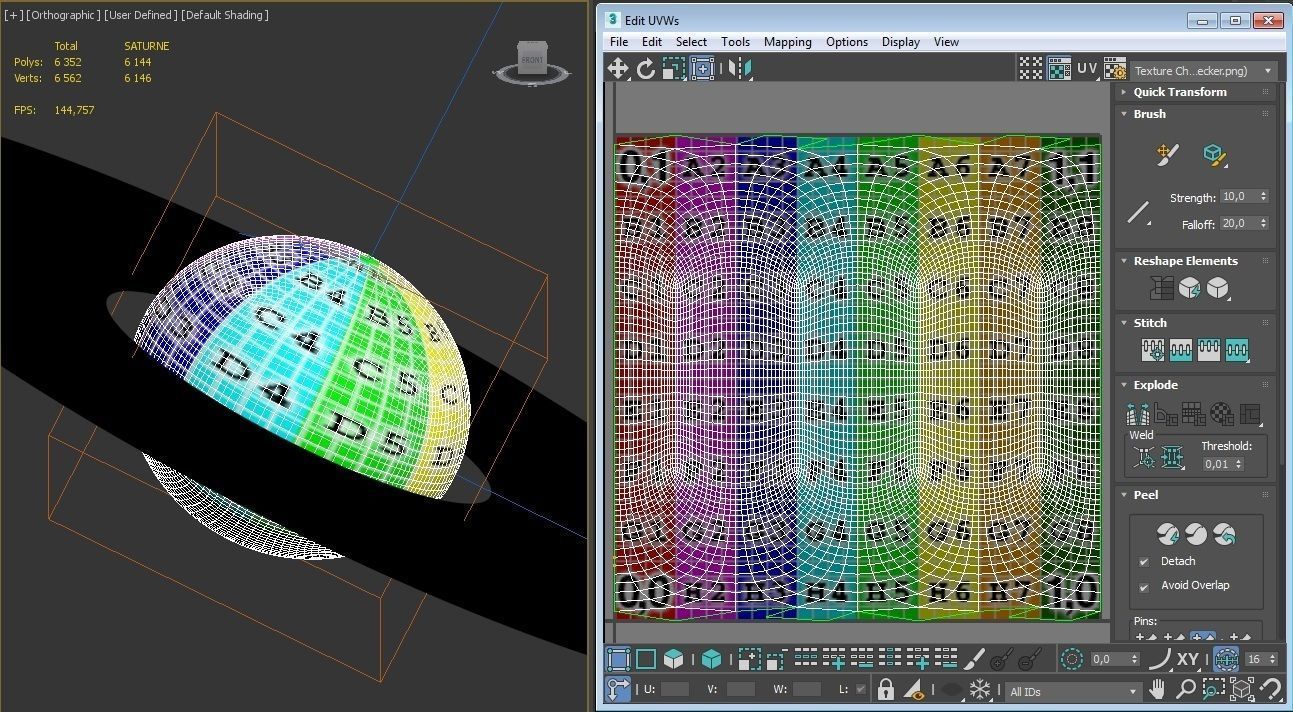This screenshot has height=712, width=1293.
Task: Select the Freeform mode tool
Action: click(702, 68)
